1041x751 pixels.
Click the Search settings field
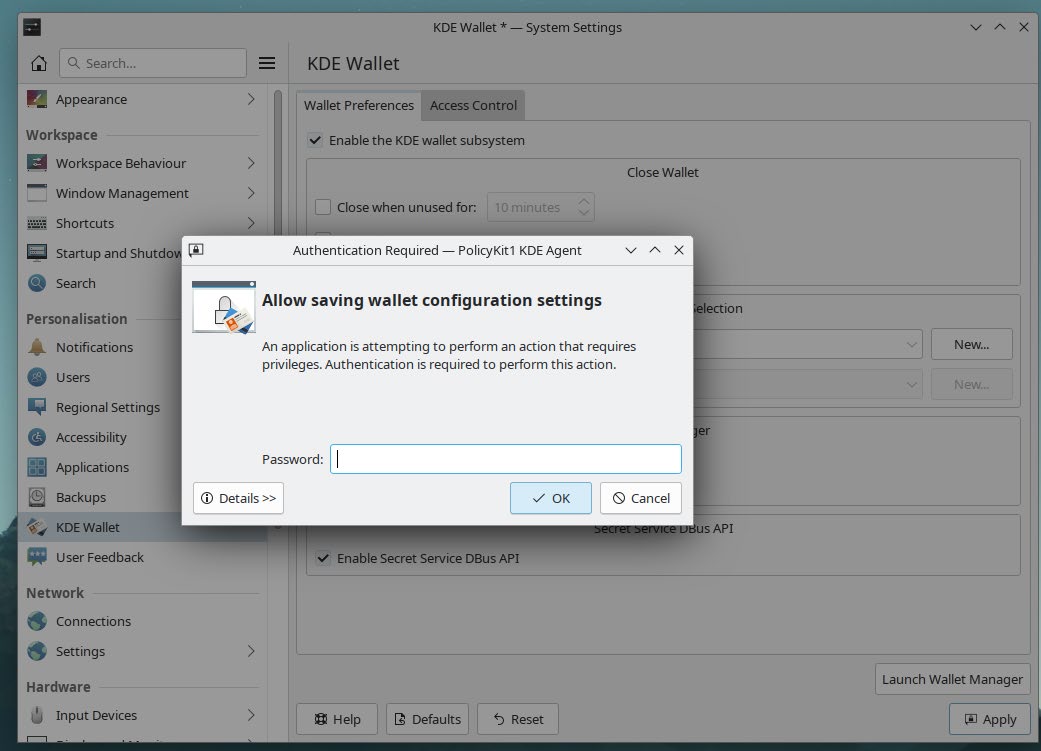click(x=153, y=63)
